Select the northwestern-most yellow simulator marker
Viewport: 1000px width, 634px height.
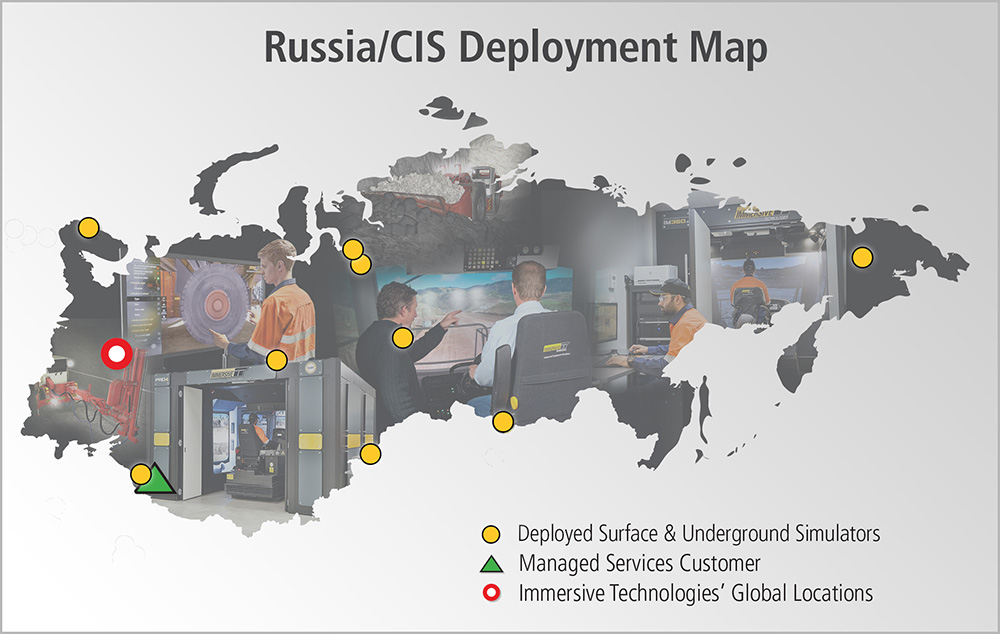pos(89,227)
